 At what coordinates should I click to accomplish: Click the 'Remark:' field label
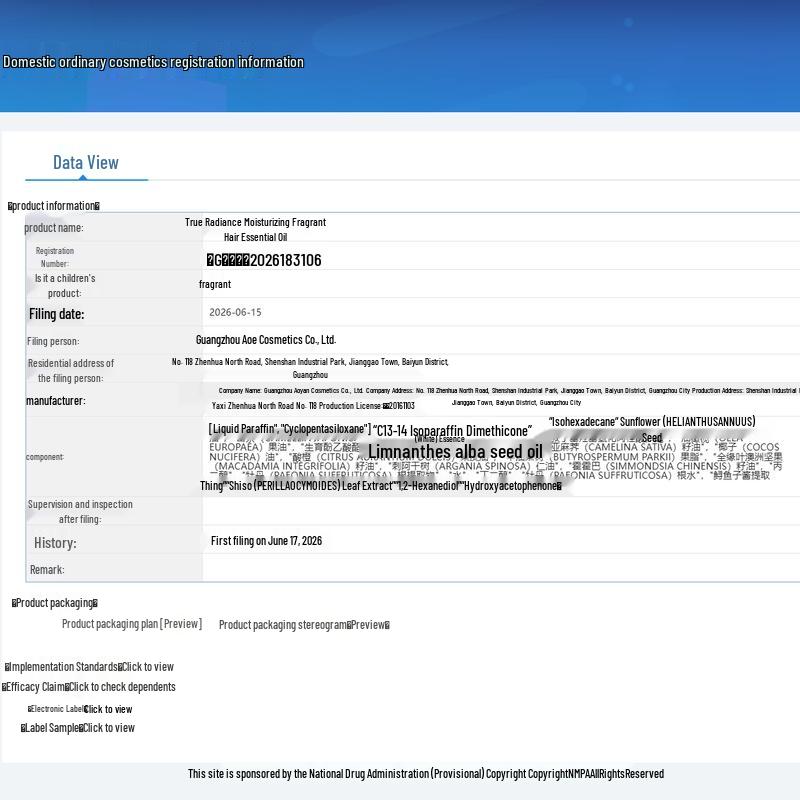click(47, 570)
